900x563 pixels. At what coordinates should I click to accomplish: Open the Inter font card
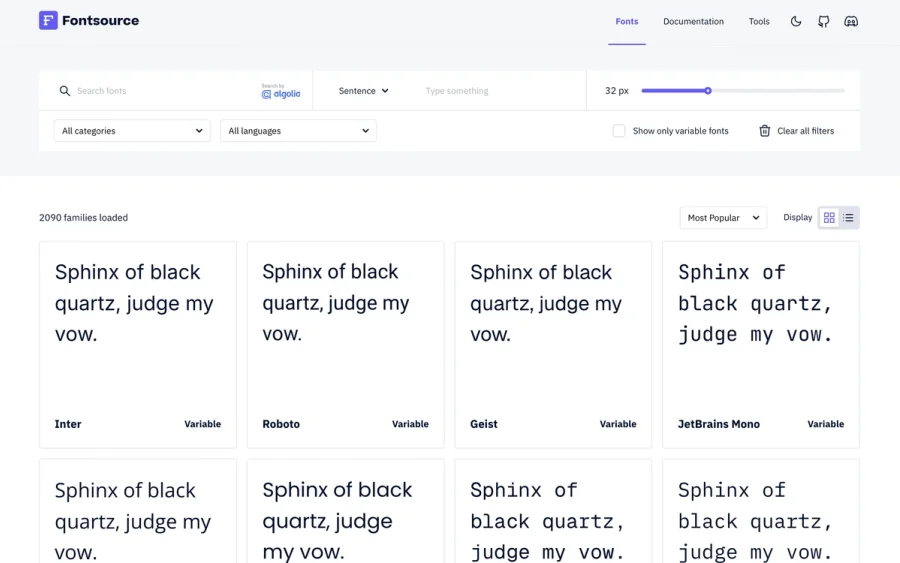tap(138, 344)
